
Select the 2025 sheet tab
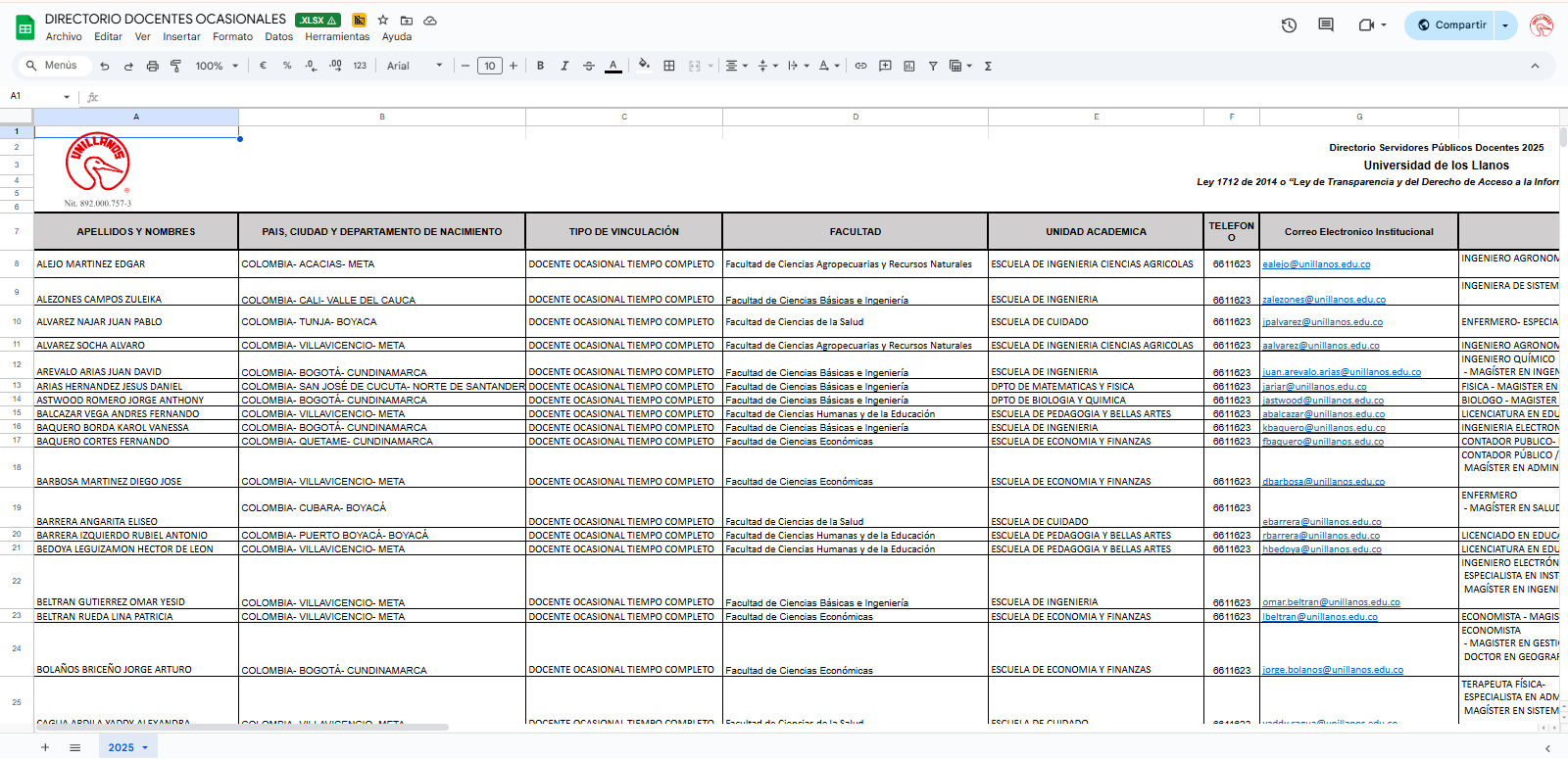[127, 747]
